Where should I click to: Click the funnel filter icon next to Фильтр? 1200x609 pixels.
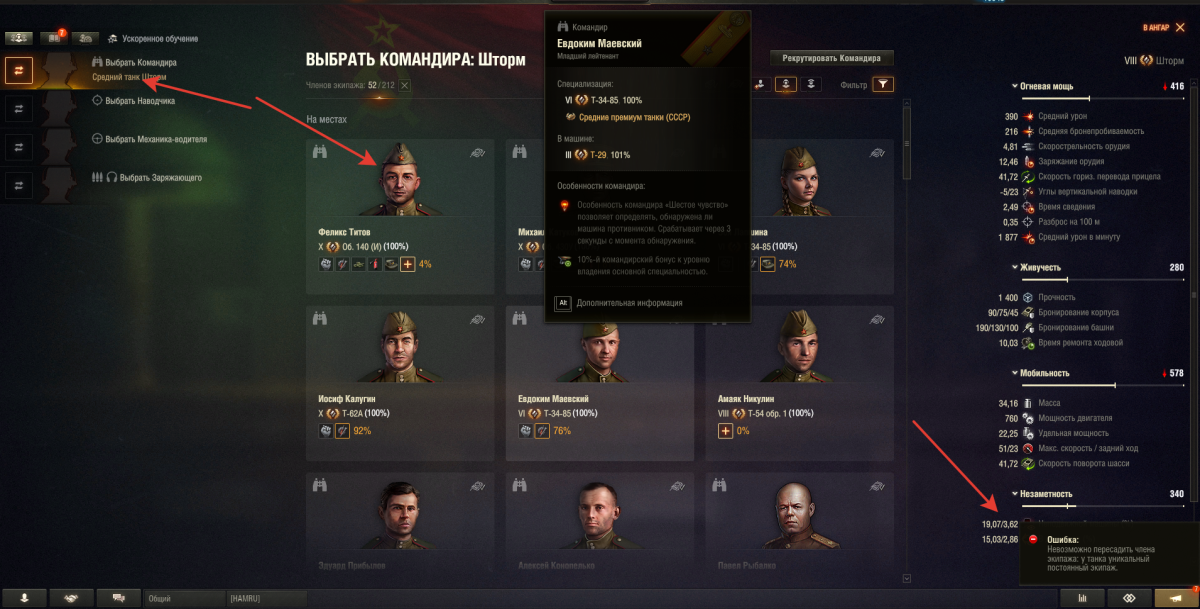point(883,84)
